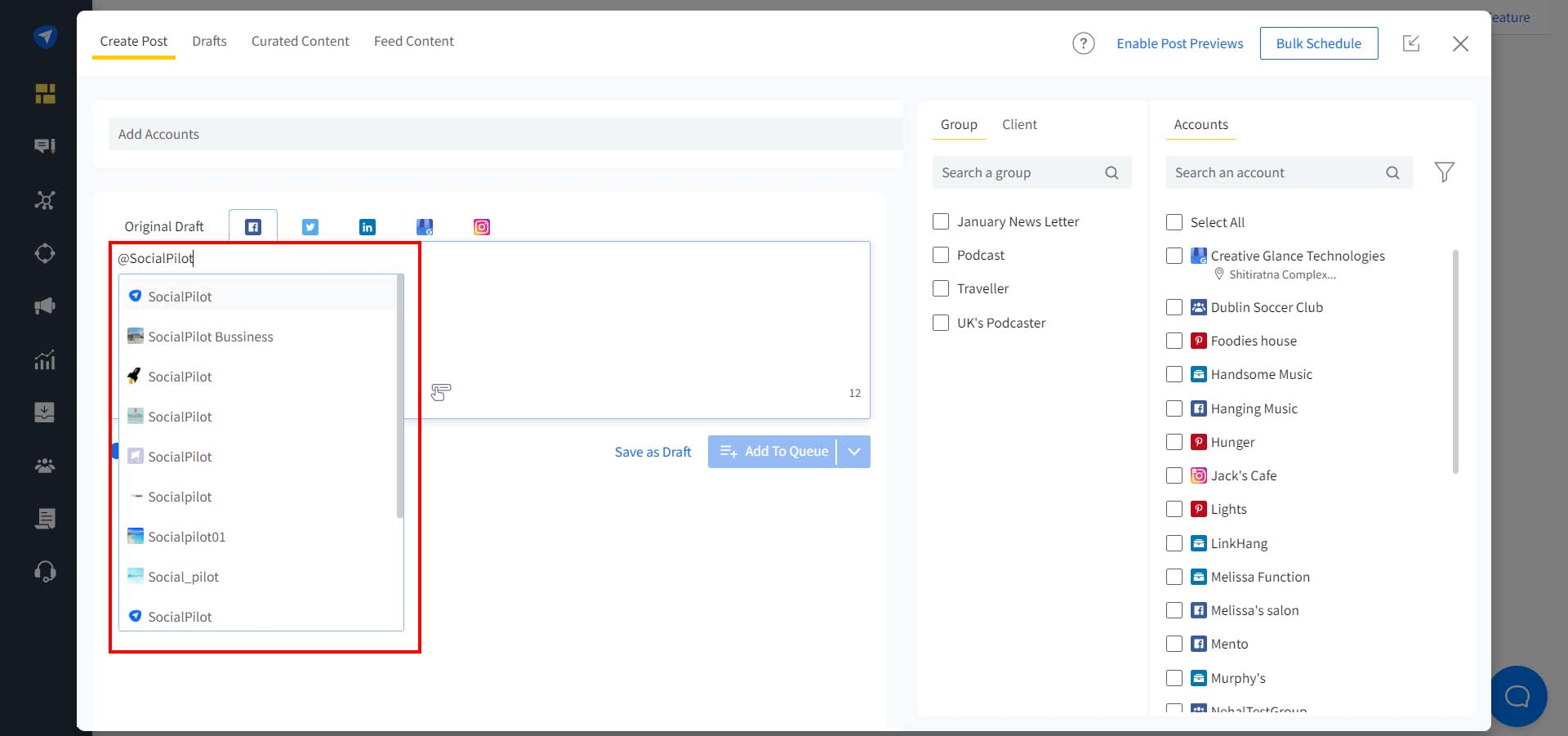The image size is (1568, 736).
Task: Choose lowercase Socialpilot mention suggestion
Action: 258,497
